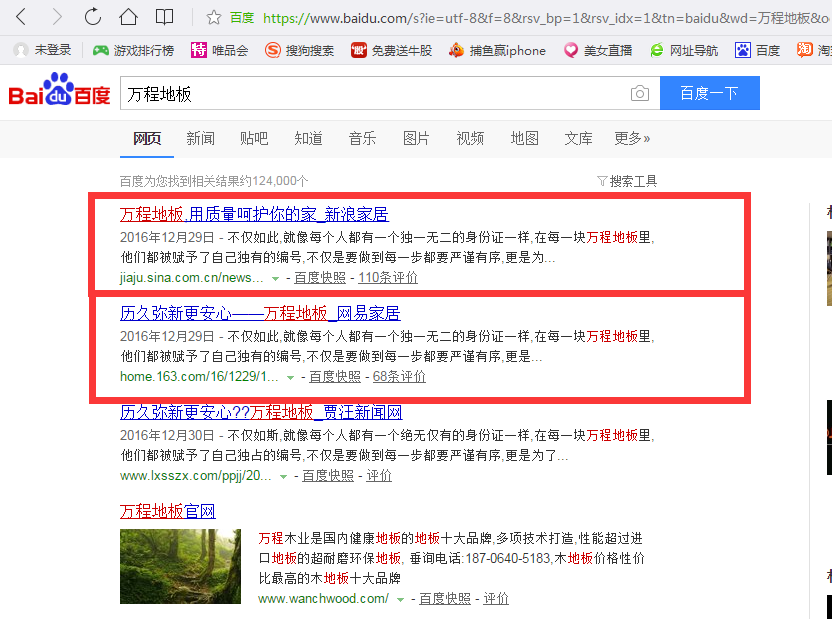
Task: Switch to the 文库 tab
Action: 578,138
